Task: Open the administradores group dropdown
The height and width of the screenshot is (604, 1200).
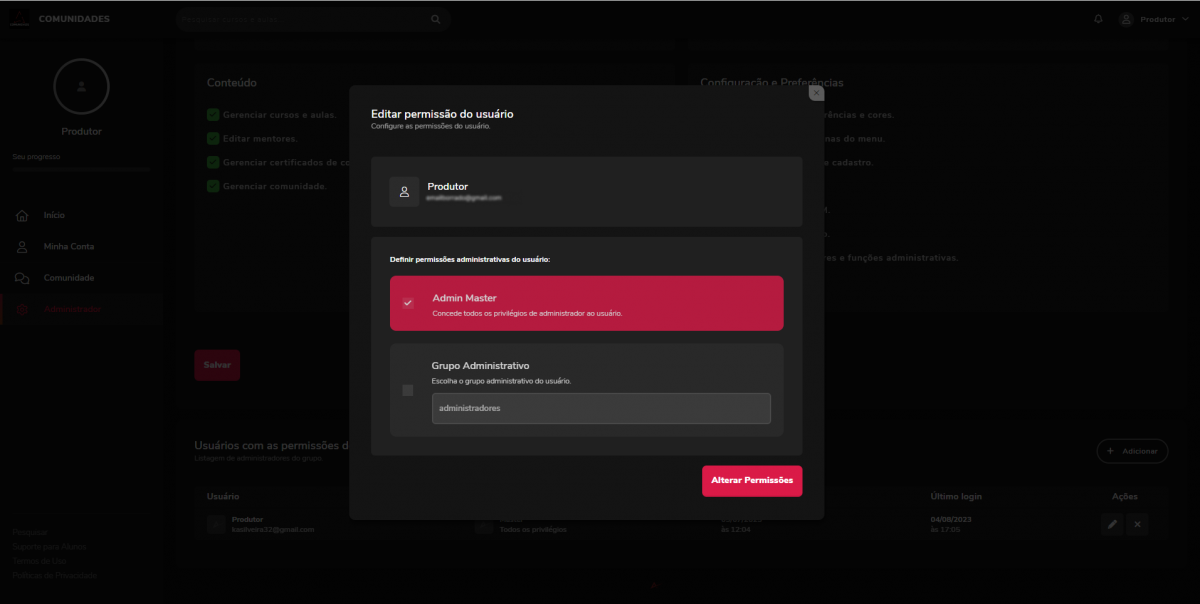Action: coord(601,408)
